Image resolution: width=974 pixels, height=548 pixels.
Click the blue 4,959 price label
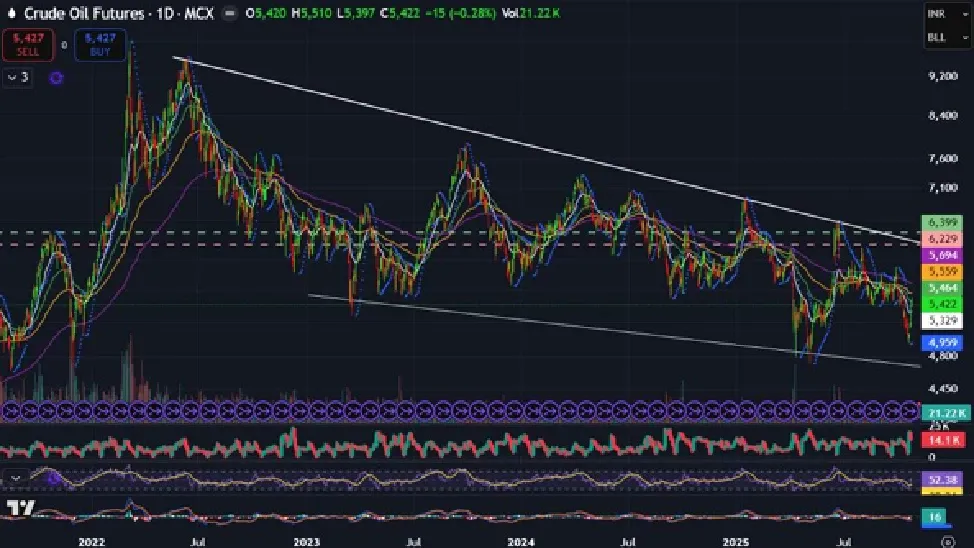pyautogui.click(x=942, y=342)
